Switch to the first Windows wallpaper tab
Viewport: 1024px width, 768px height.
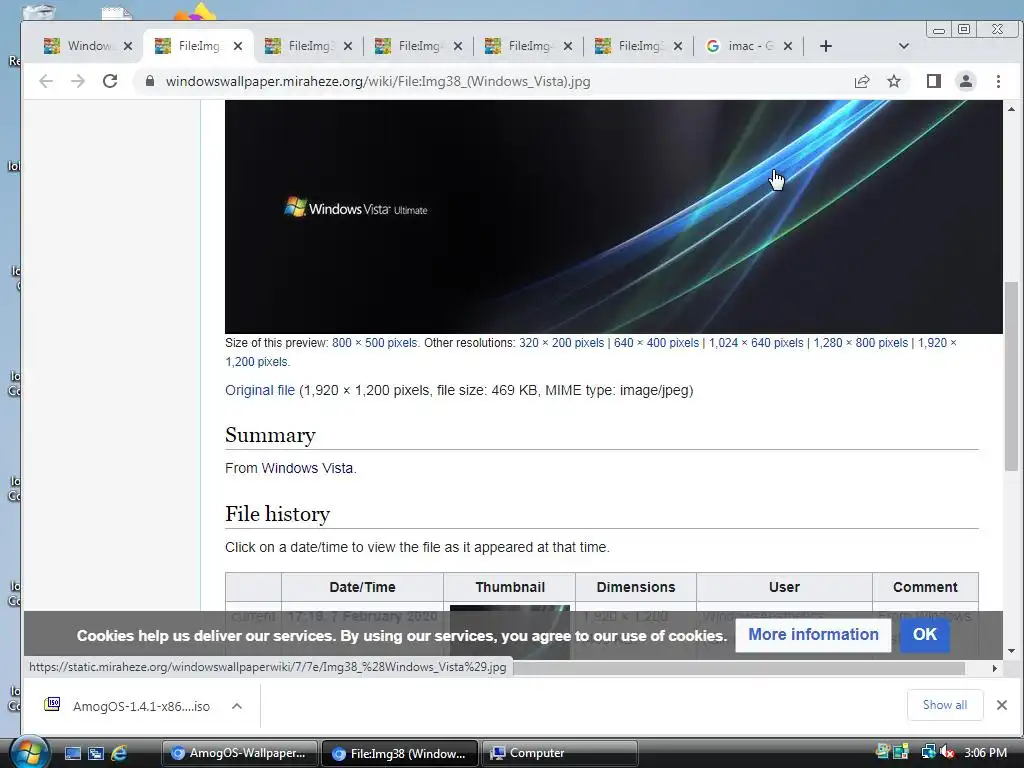81,46
